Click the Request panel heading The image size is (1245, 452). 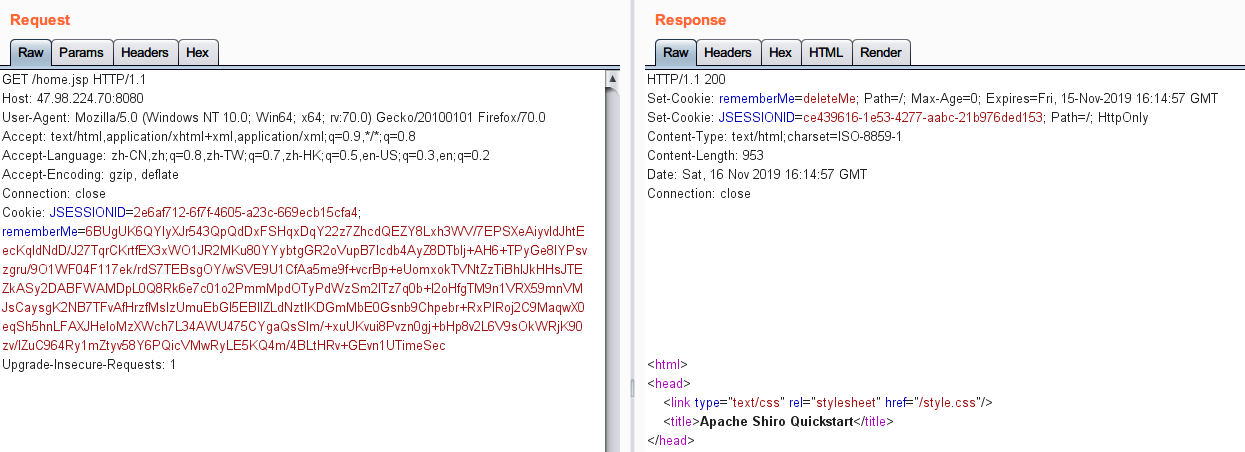click(40, 20)
